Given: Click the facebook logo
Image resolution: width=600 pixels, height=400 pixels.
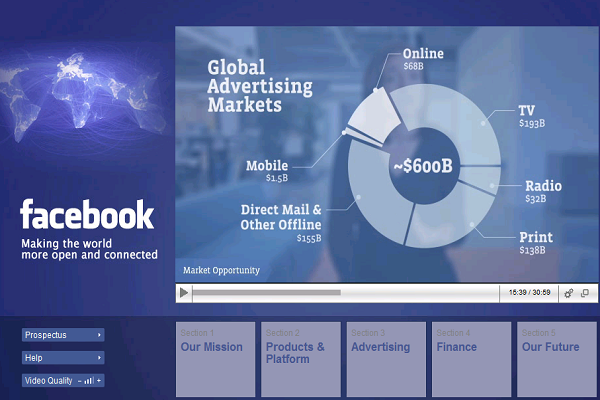Looking at the screenshot, I should coord(87,214).
